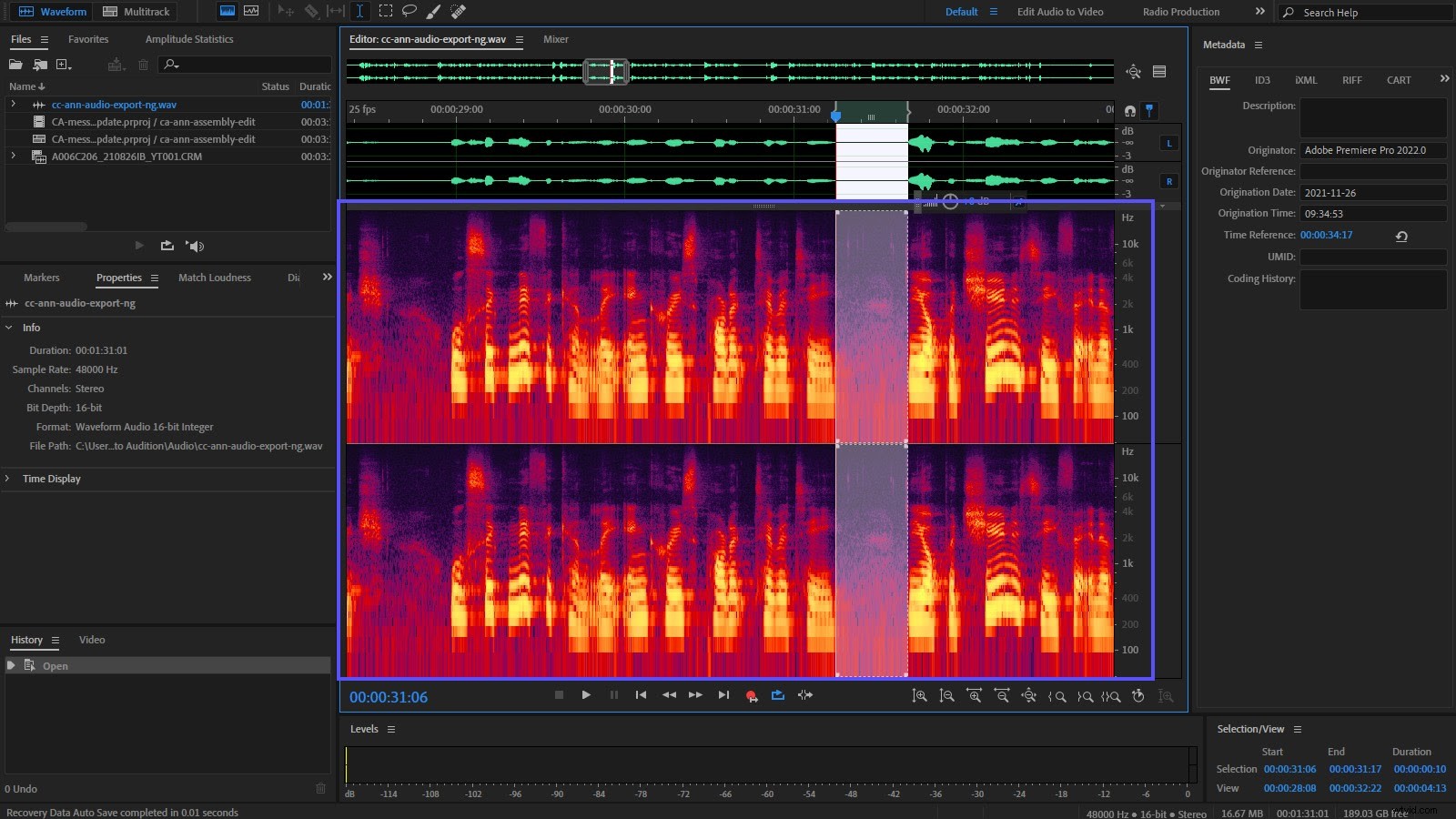The image size is (1456, 819).
Task: Select the Paintbrush Selection tool
Action: coord(433,11)
